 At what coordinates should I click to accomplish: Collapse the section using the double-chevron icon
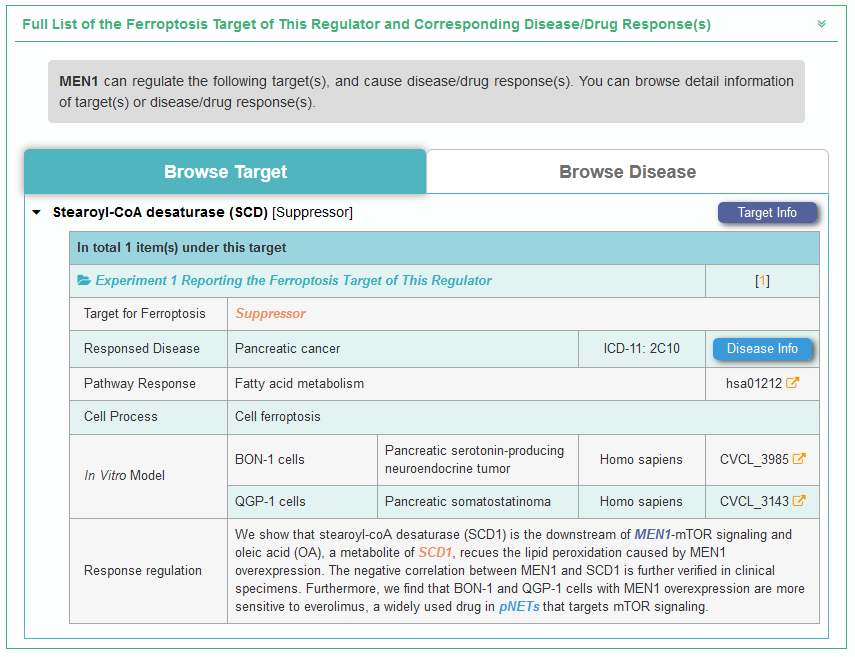coord(821,24)
